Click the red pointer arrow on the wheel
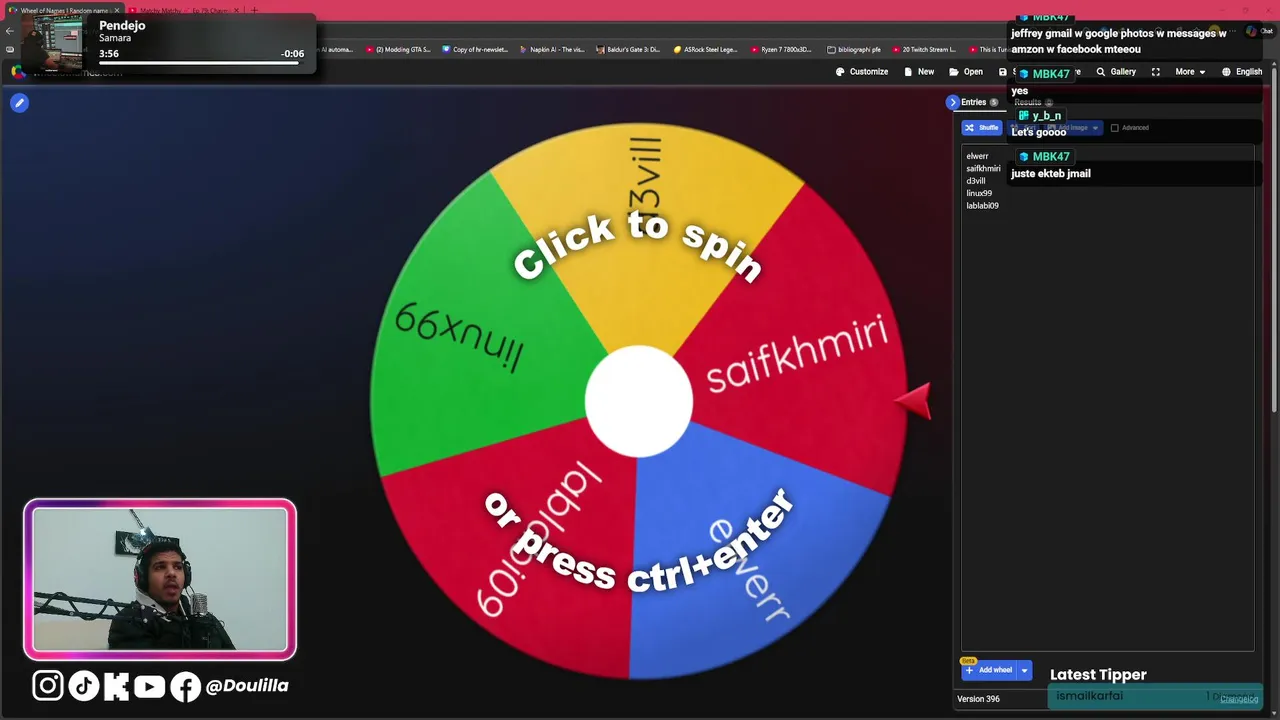 (913, 401)
